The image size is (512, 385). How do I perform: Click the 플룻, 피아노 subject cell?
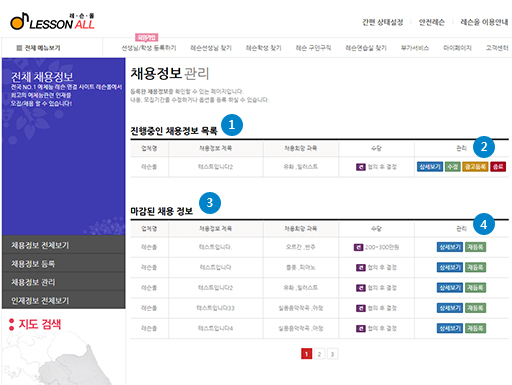tap(301, 267)
